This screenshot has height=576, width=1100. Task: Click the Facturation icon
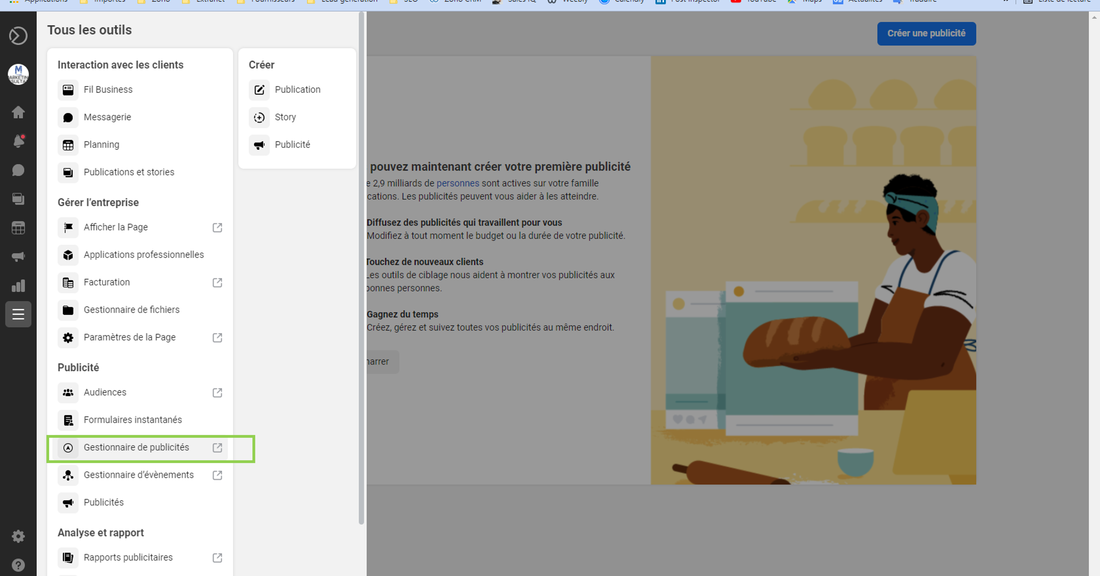(x=68, y=282)
